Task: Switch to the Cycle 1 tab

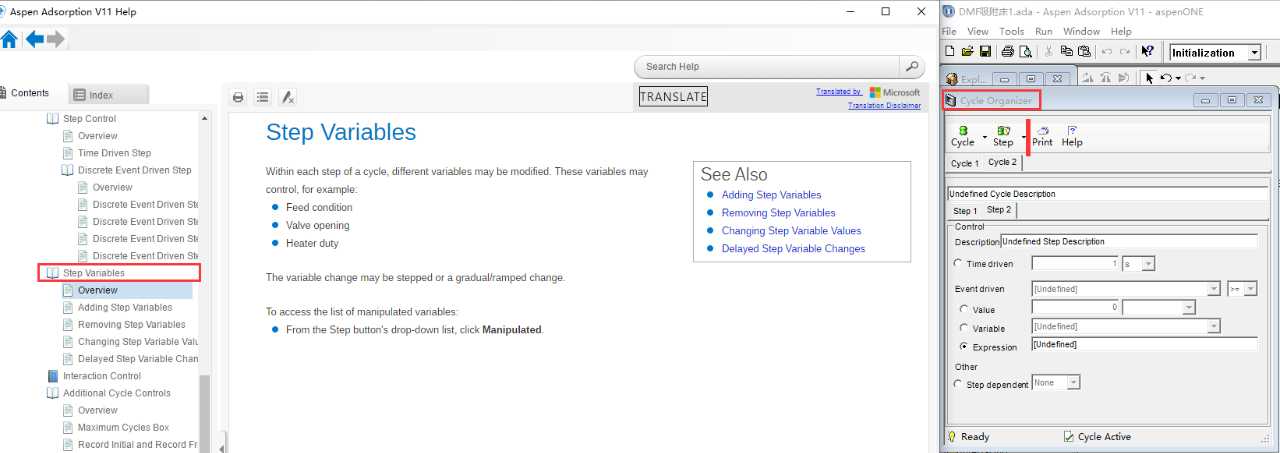Action: click(x=965, y=163)
